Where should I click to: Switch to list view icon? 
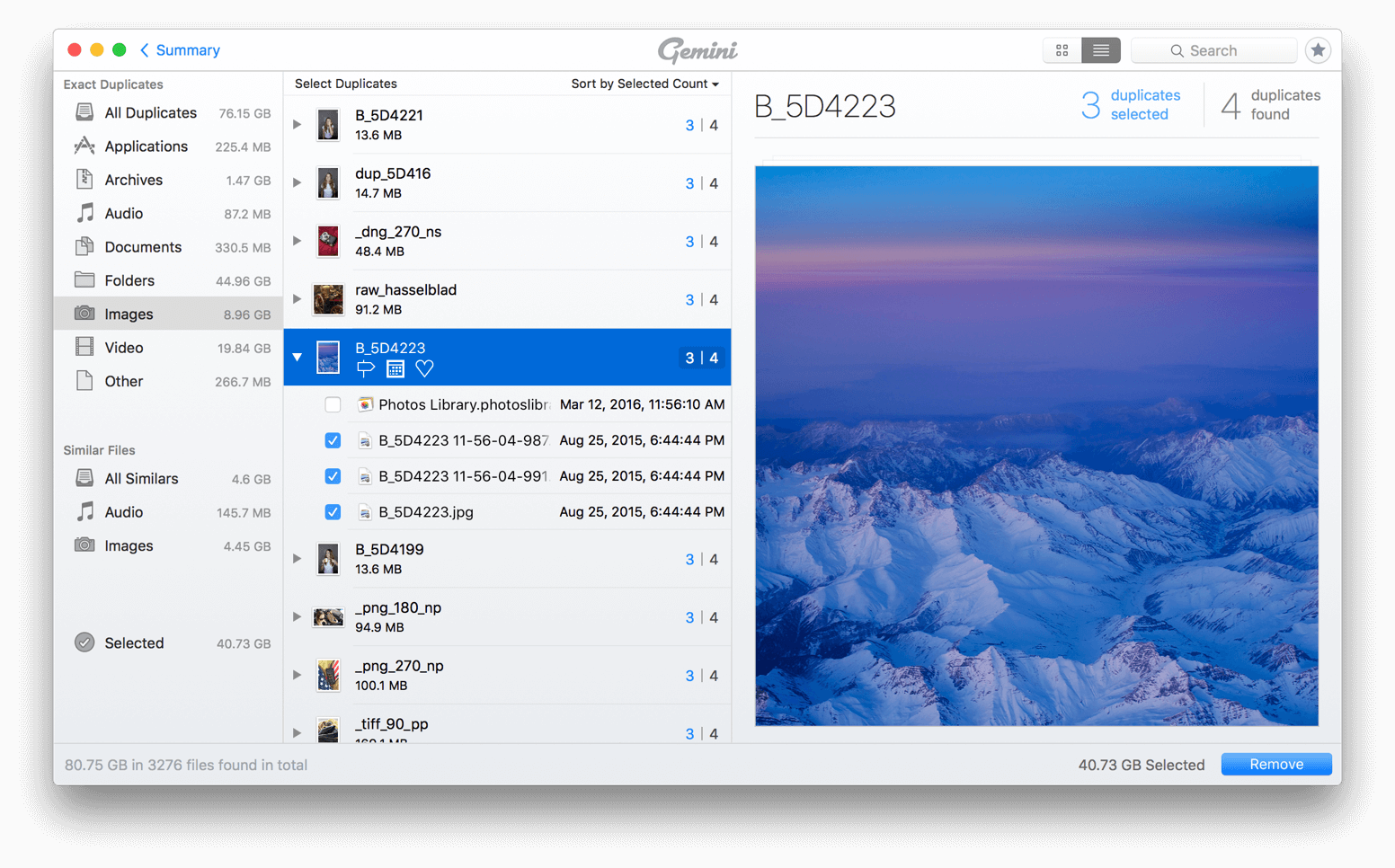(1101, 50)
